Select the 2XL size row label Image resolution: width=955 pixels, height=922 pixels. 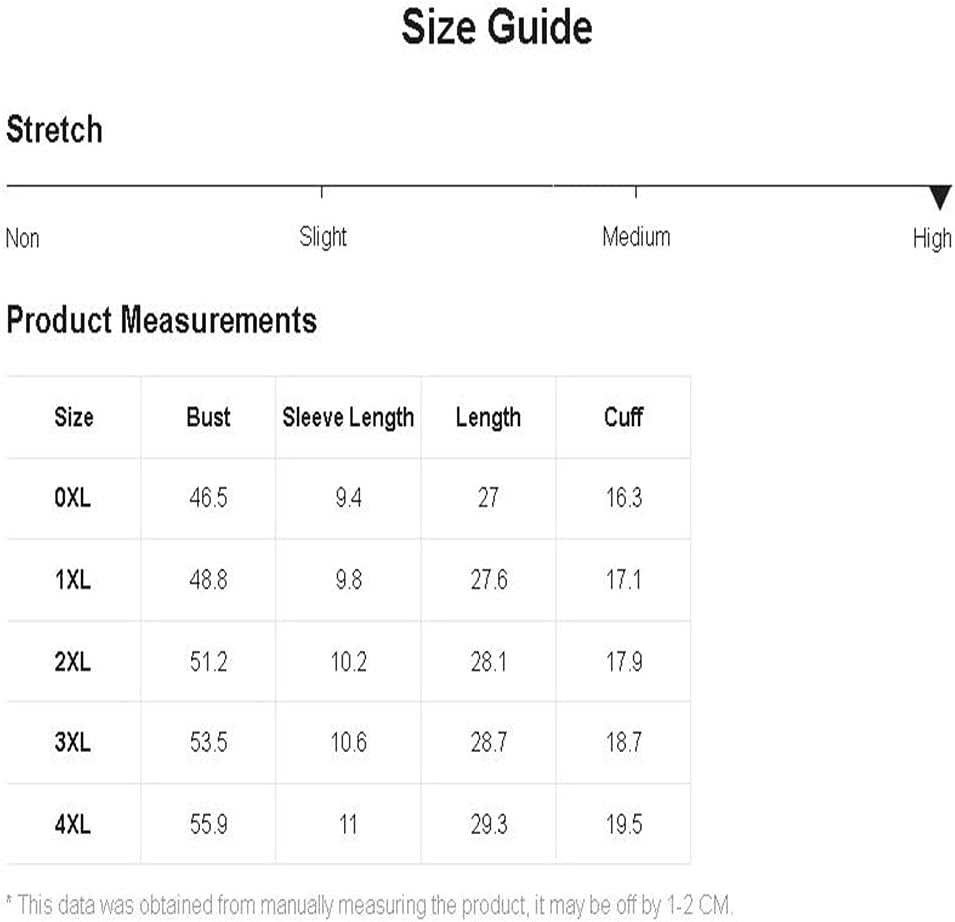click(x=73, y=662)
